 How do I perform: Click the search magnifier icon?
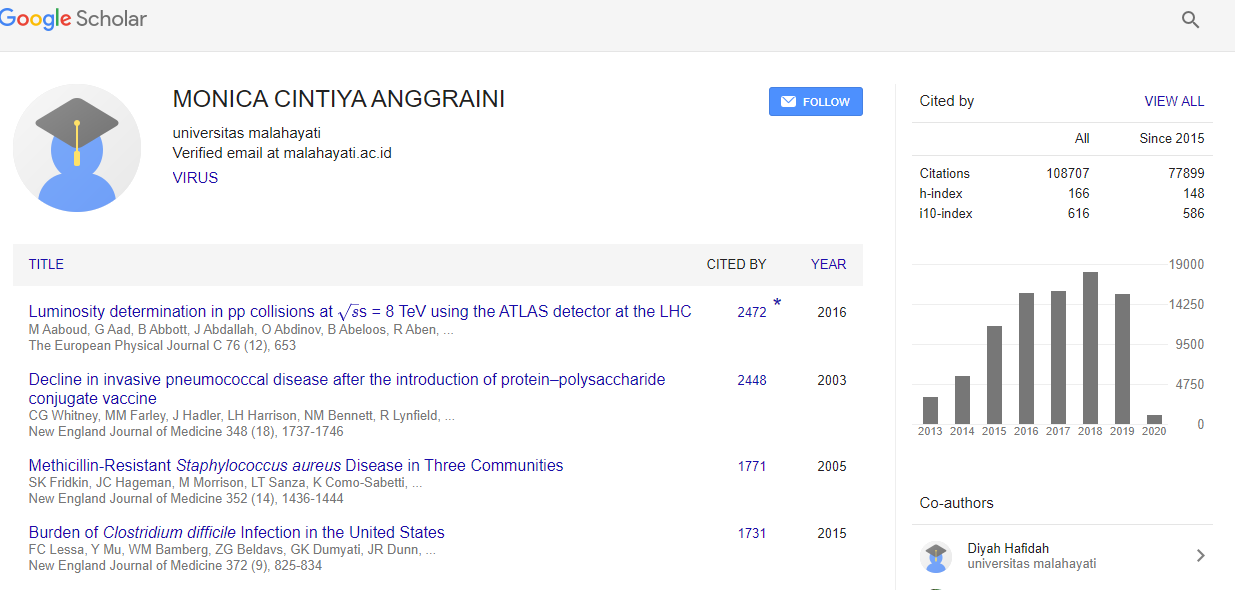[1190, 20]
